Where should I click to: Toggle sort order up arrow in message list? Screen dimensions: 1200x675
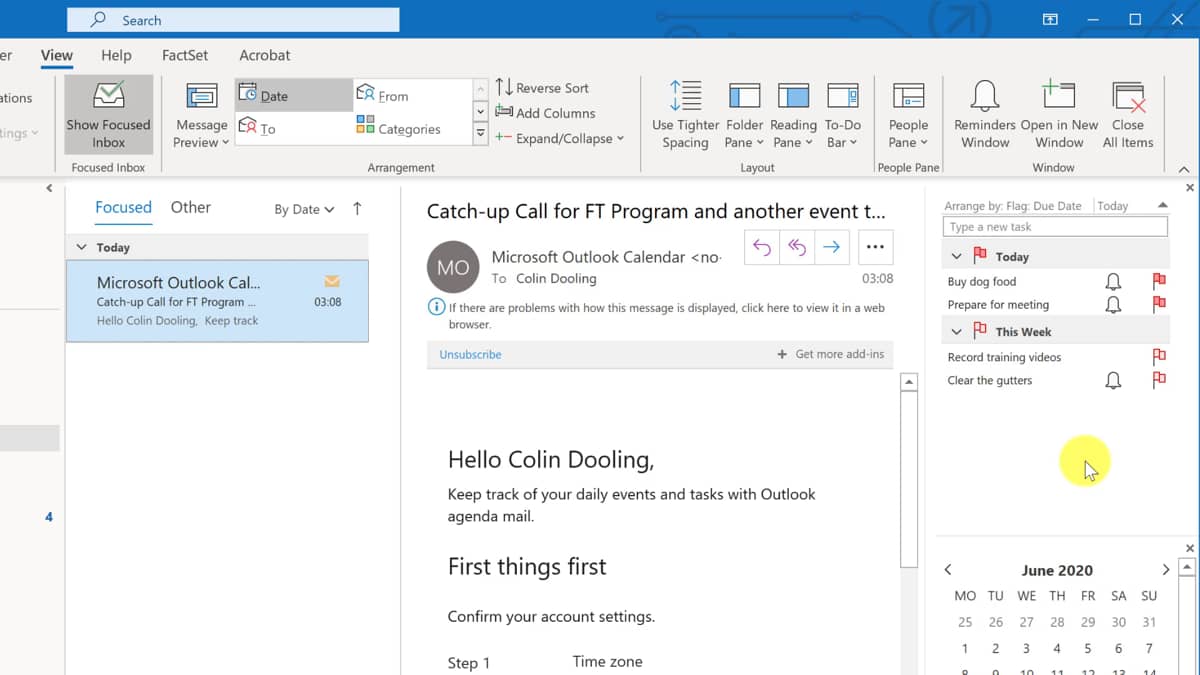tap(357, 209)
